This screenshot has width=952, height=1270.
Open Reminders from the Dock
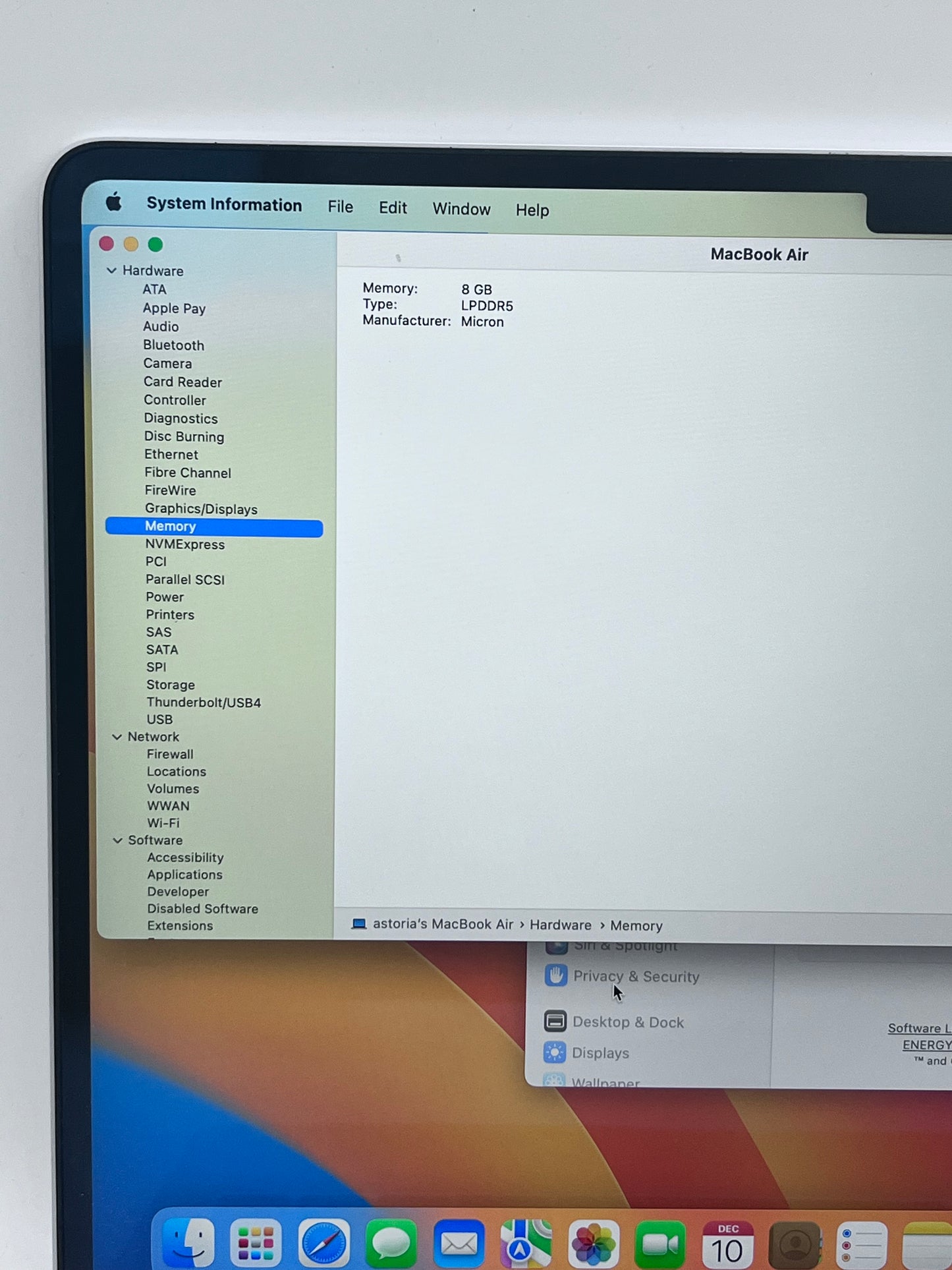(x=862, y=1244)
